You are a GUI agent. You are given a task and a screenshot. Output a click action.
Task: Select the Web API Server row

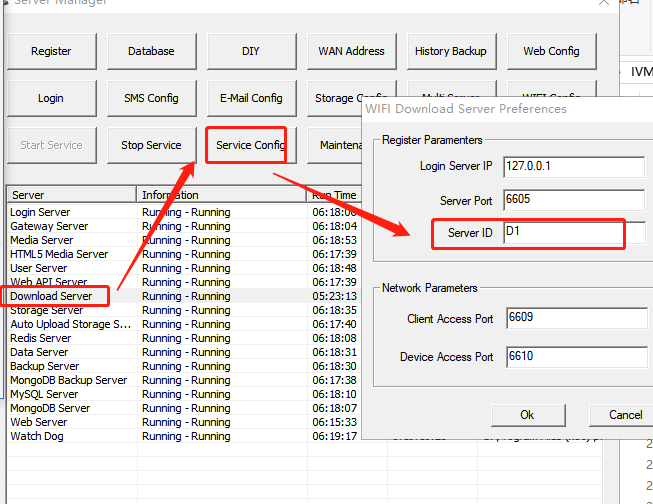[184, 282]
